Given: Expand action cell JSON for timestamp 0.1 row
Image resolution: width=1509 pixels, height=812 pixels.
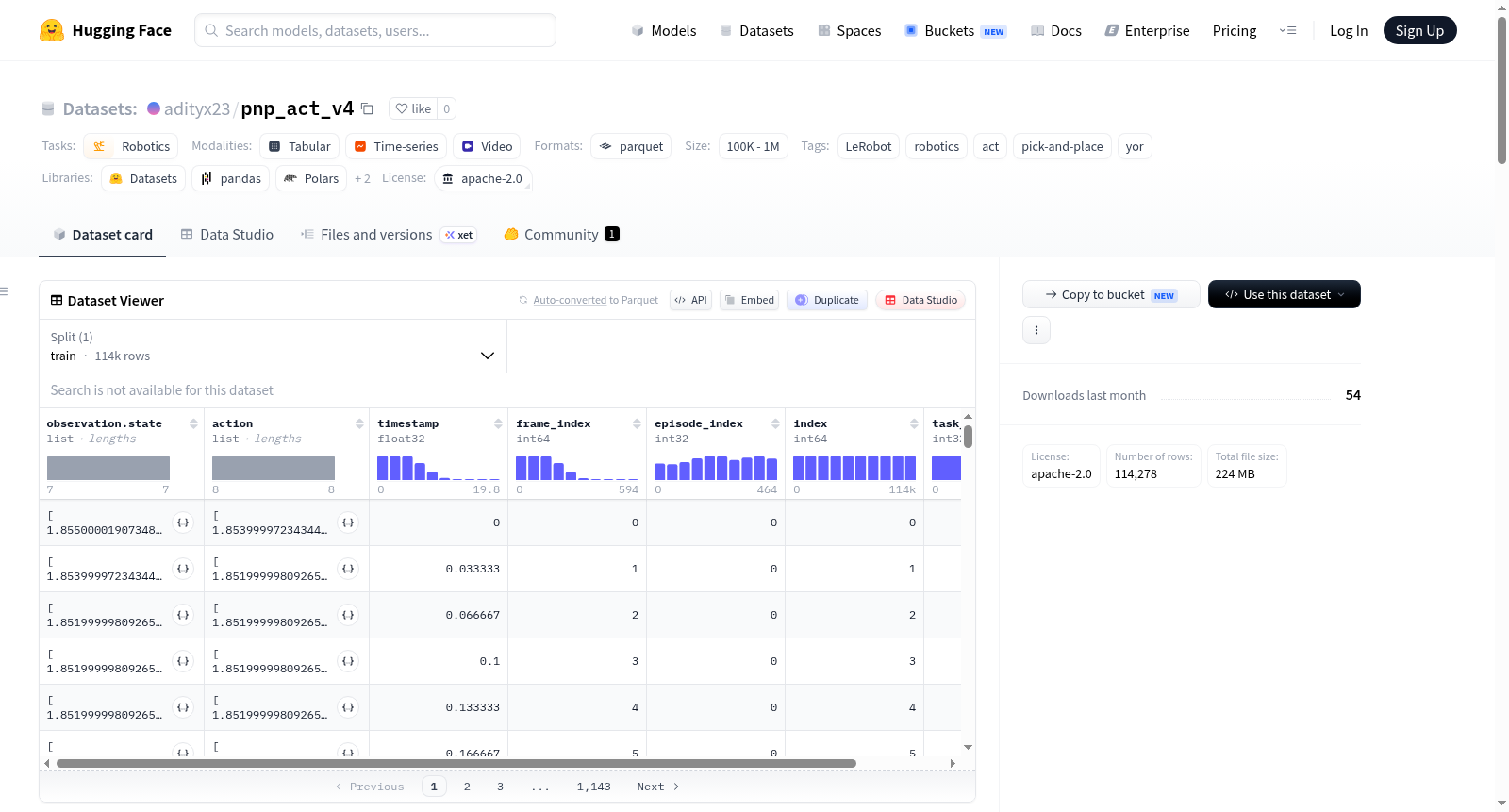Looking at the screenshot, I should [x=348, y=661].
